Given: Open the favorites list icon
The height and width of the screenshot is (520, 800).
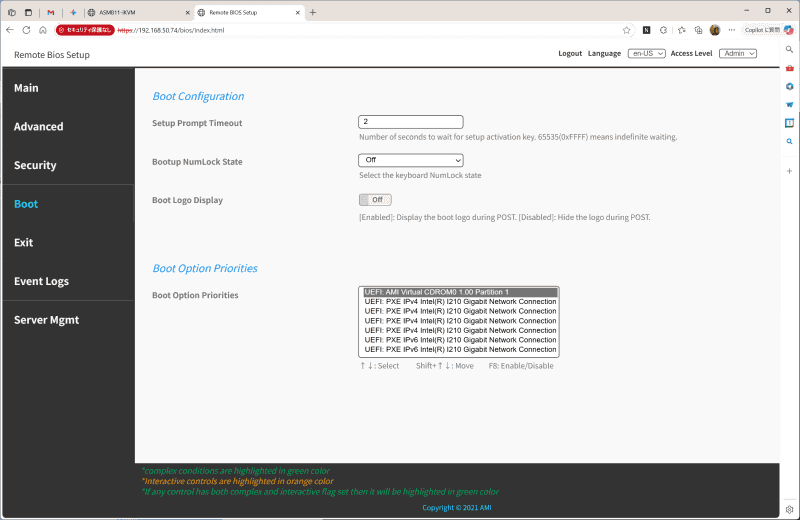Looking at the screenshot, I should (682, 30).
